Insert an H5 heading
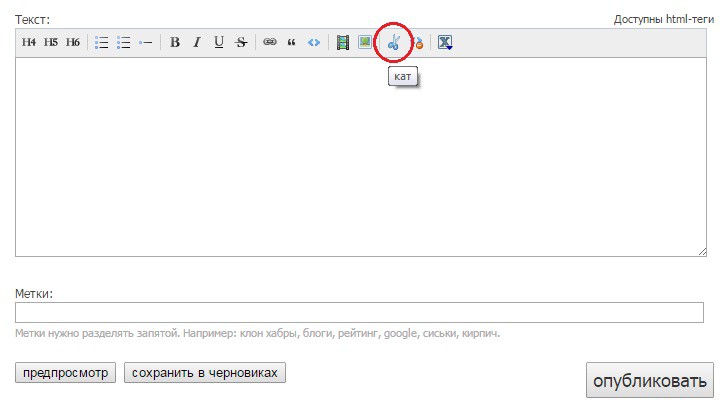Screen dimensions: 722x414 click(51, 43)
